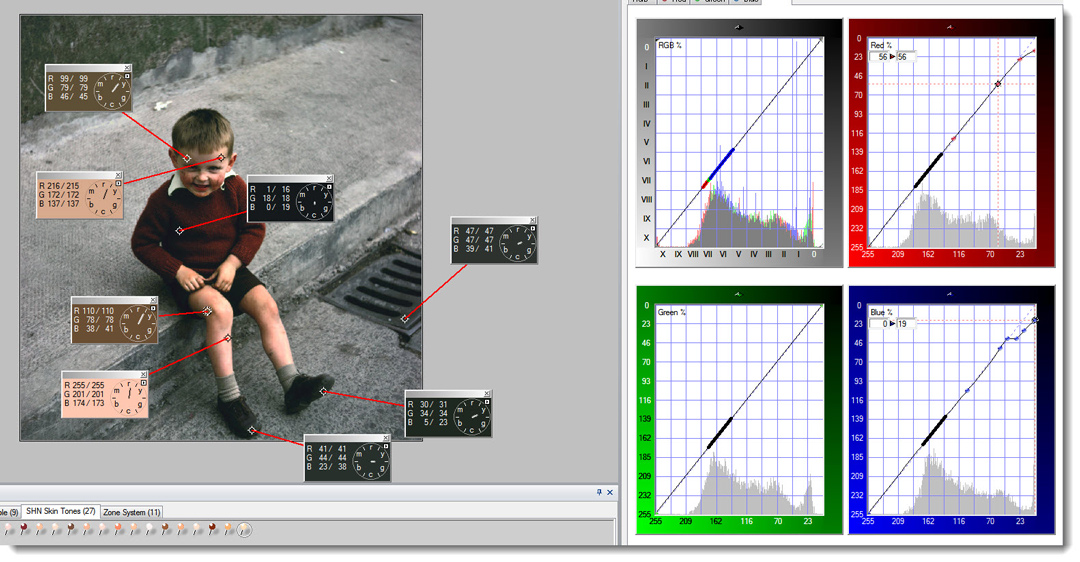Image resolution: width=1080 pixels, height=562 pixels.
Task: Collapse the Red % curve panel arrow
Action: pyautogui.click(x=949, y=27)
